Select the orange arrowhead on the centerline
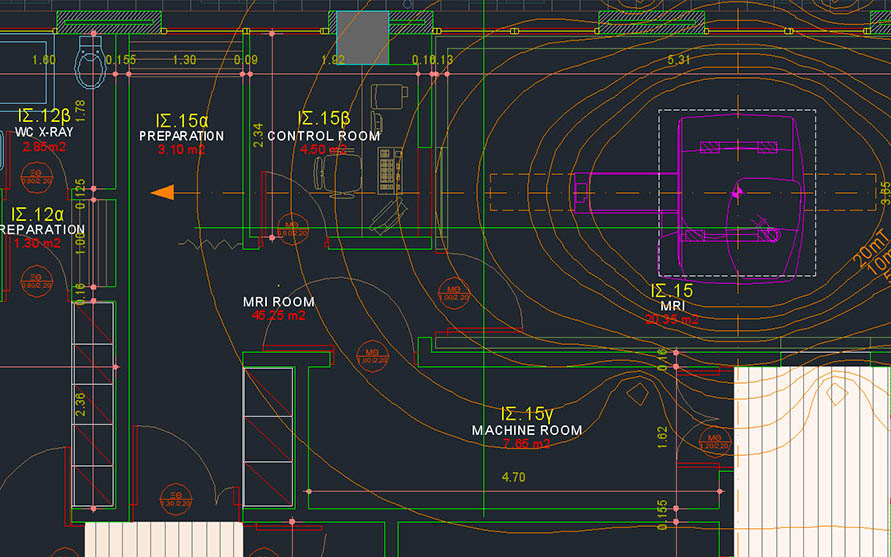This screenshot has height=557, width=891. 162,192
